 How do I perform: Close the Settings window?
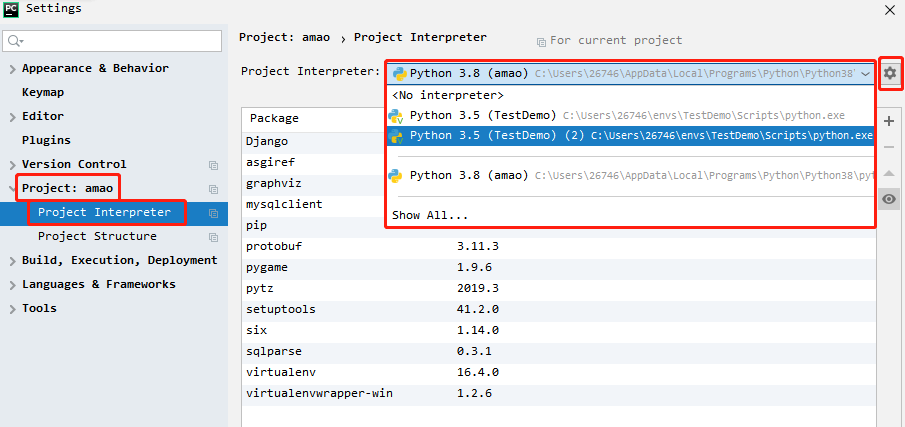point(889,10)
